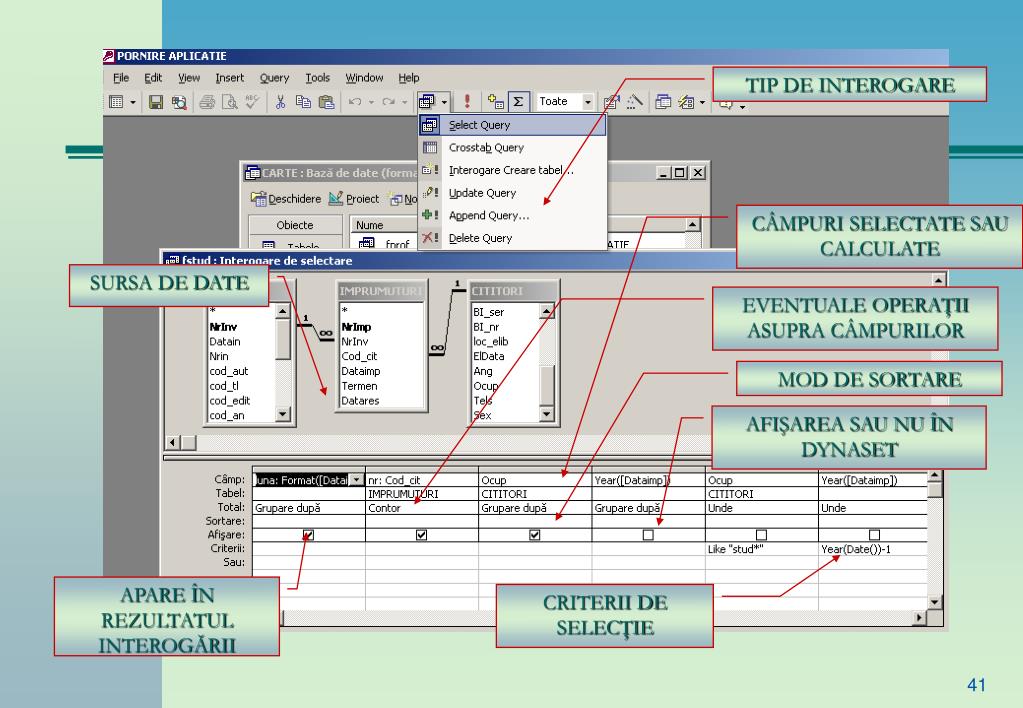1023x708 pixels.
Task: Click the Redo arrow icon
Action: pos(389,102)
